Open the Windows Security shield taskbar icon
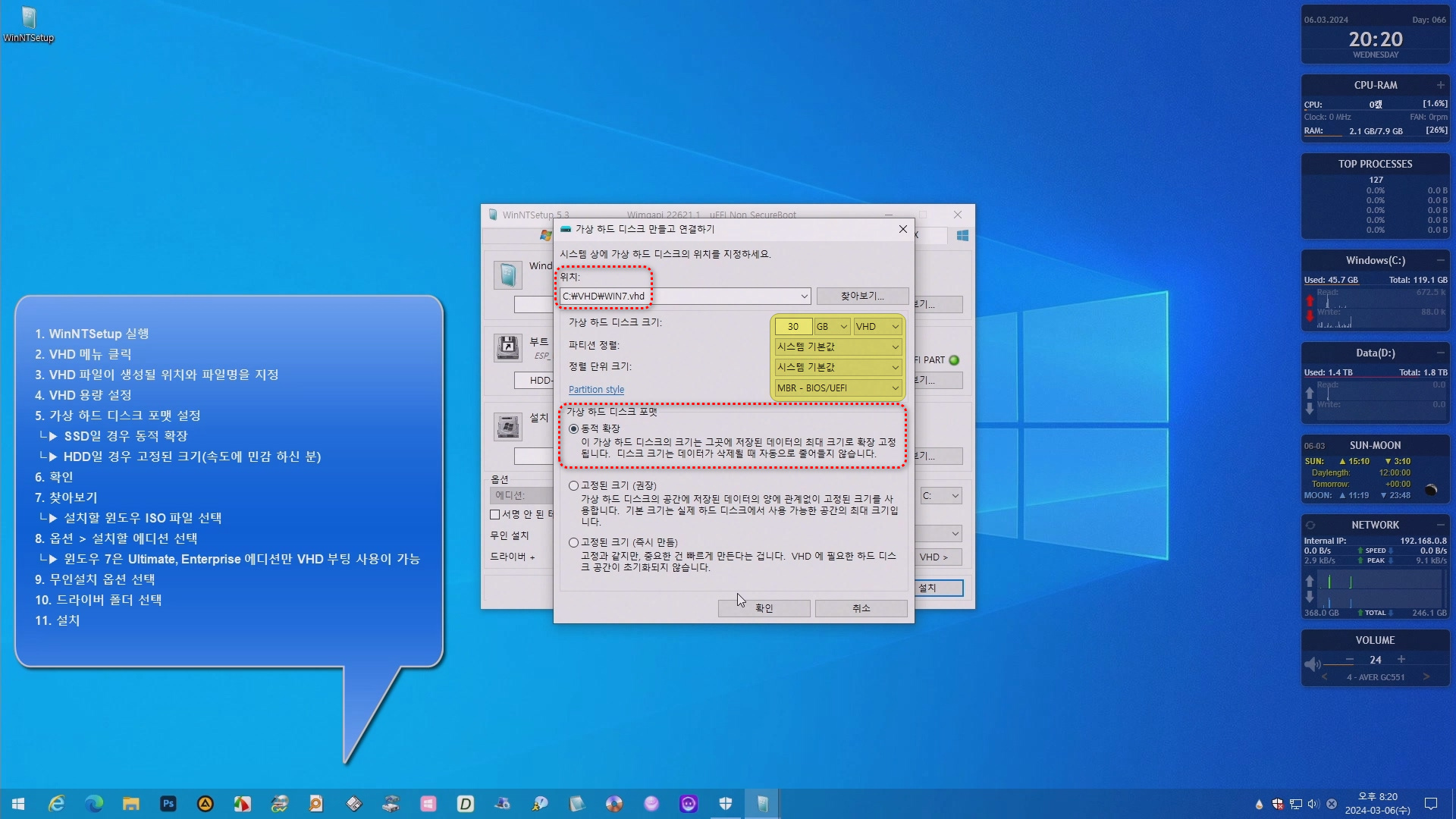 (x=726, y=804)
